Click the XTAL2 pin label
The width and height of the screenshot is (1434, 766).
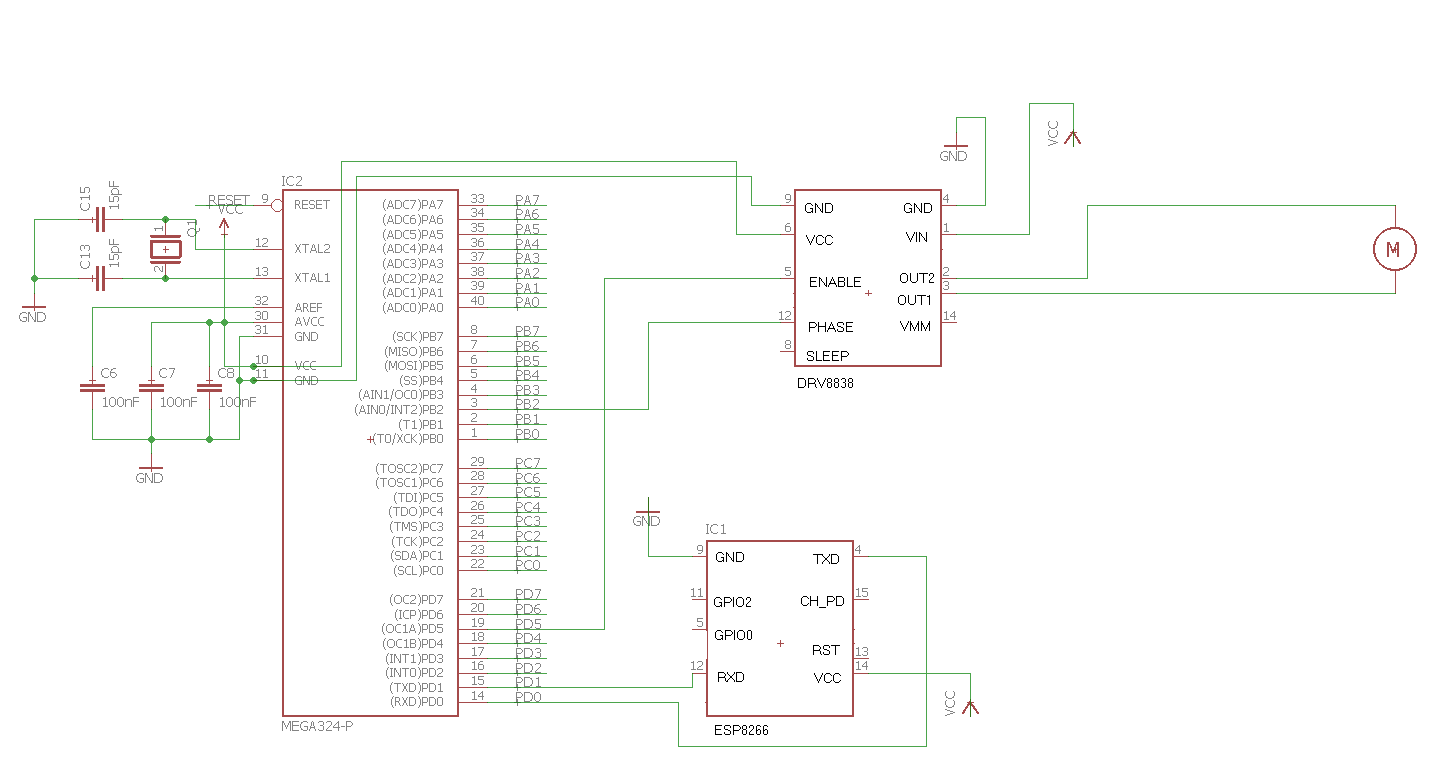pyautogui.click(x=312, y=248)
